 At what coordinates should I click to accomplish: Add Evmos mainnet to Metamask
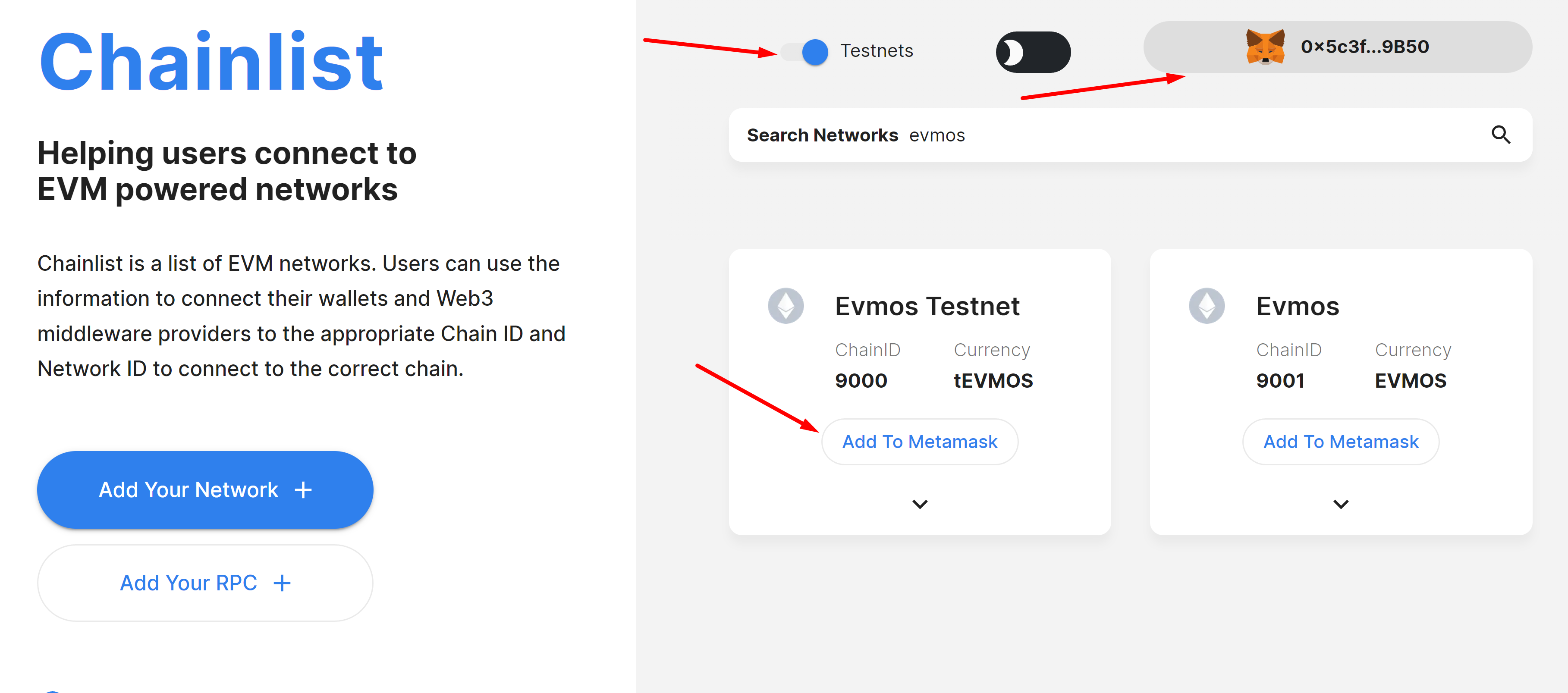[1340, 442]
